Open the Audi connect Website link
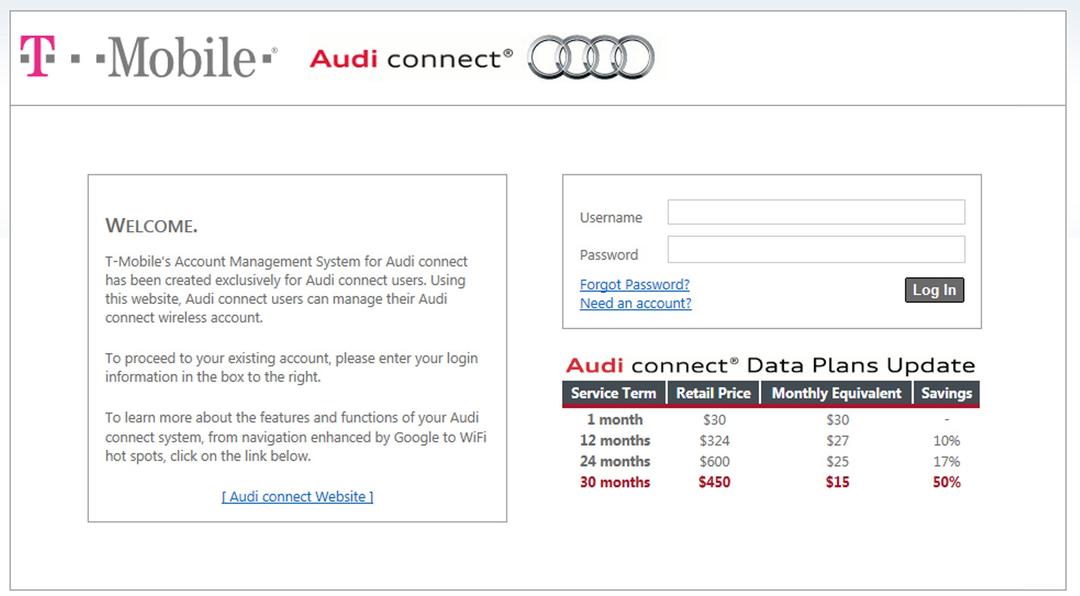The width and height of the screenshot is (1080, 596). pyautogui.click(x=298, y=497)
